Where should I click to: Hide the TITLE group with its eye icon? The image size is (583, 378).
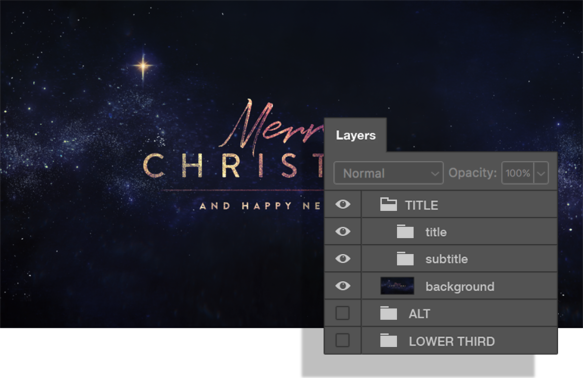coord(343,204)
